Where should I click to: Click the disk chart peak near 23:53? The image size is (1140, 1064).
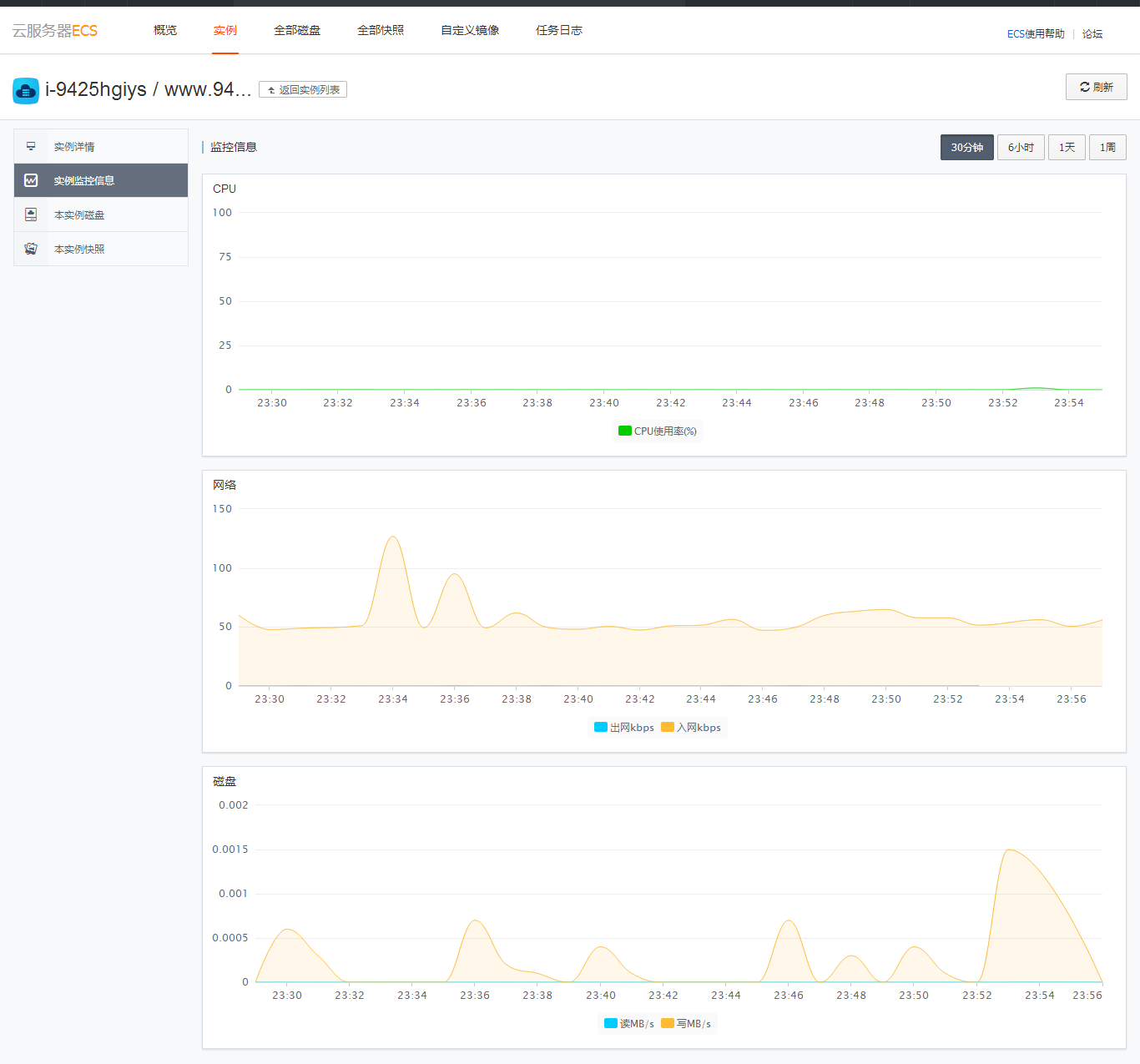point(1009,850)
